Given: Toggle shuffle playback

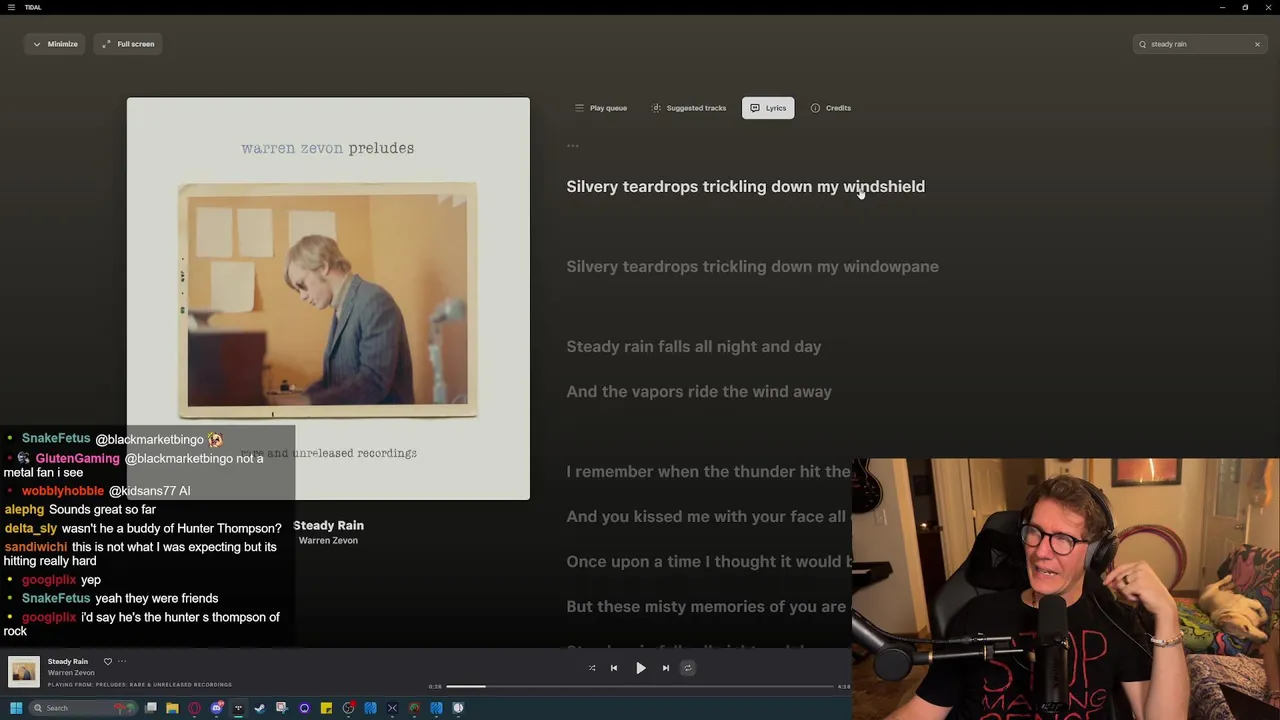Looking at the screenshot, I should (x=592, y=668).
